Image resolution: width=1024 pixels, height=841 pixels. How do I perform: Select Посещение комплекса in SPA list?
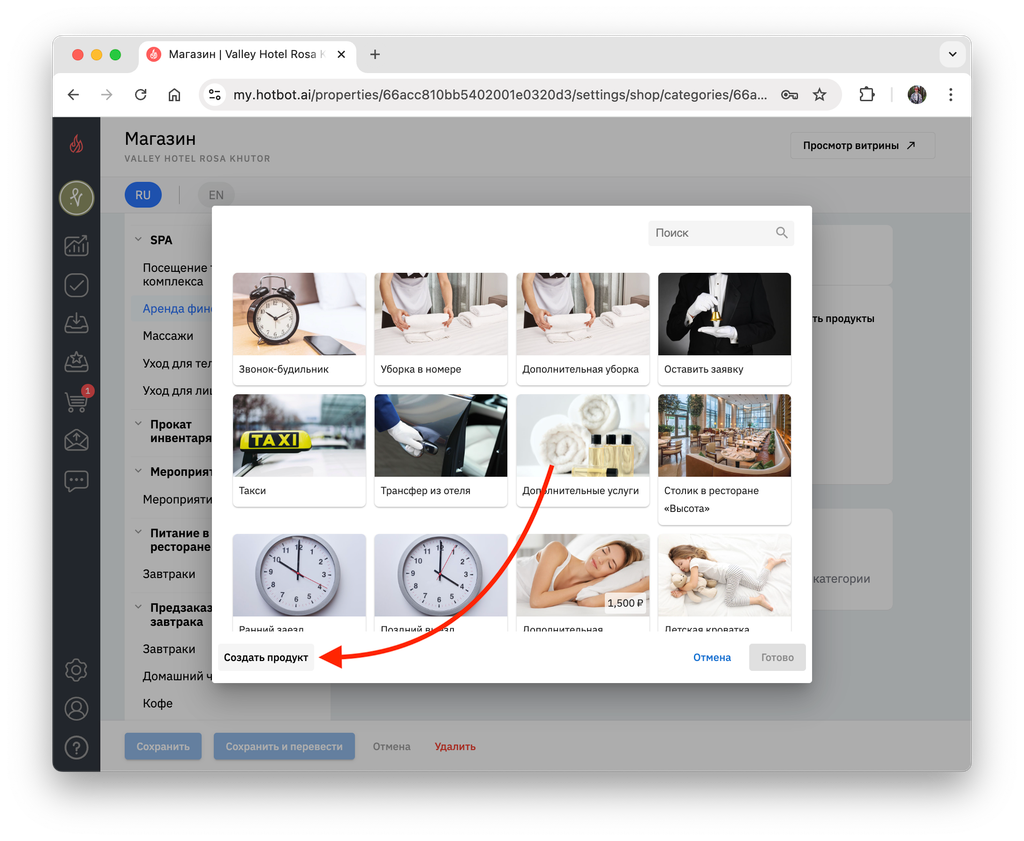(x=176, y=274)
